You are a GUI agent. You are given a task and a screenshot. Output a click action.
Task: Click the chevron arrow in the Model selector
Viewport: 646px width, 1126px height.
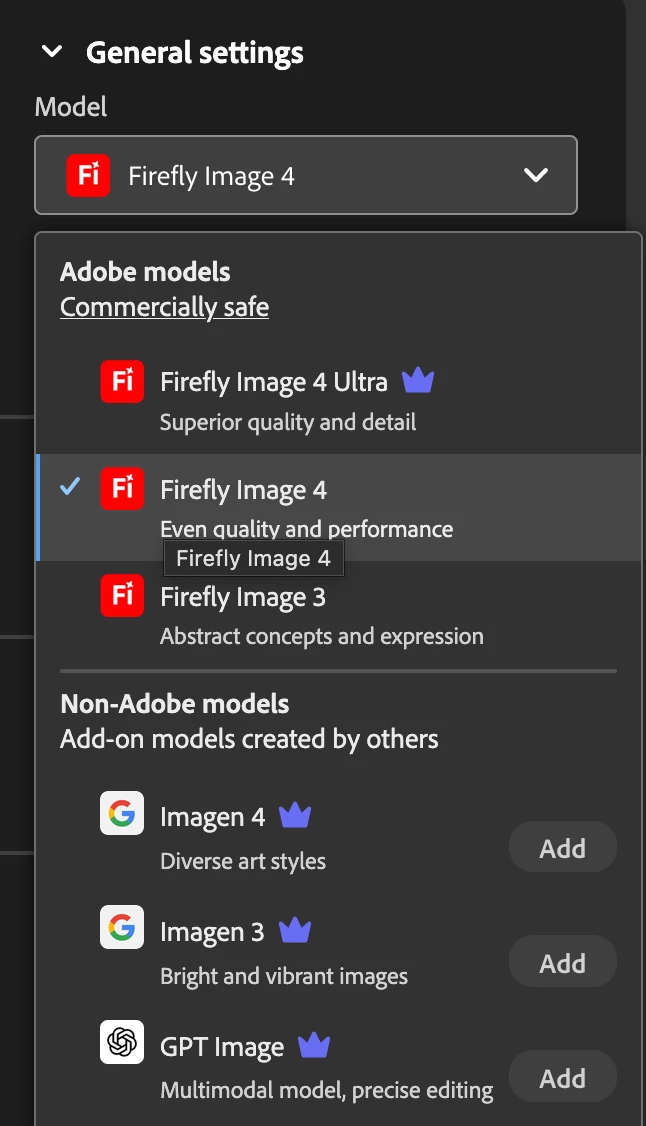point(536,176)
